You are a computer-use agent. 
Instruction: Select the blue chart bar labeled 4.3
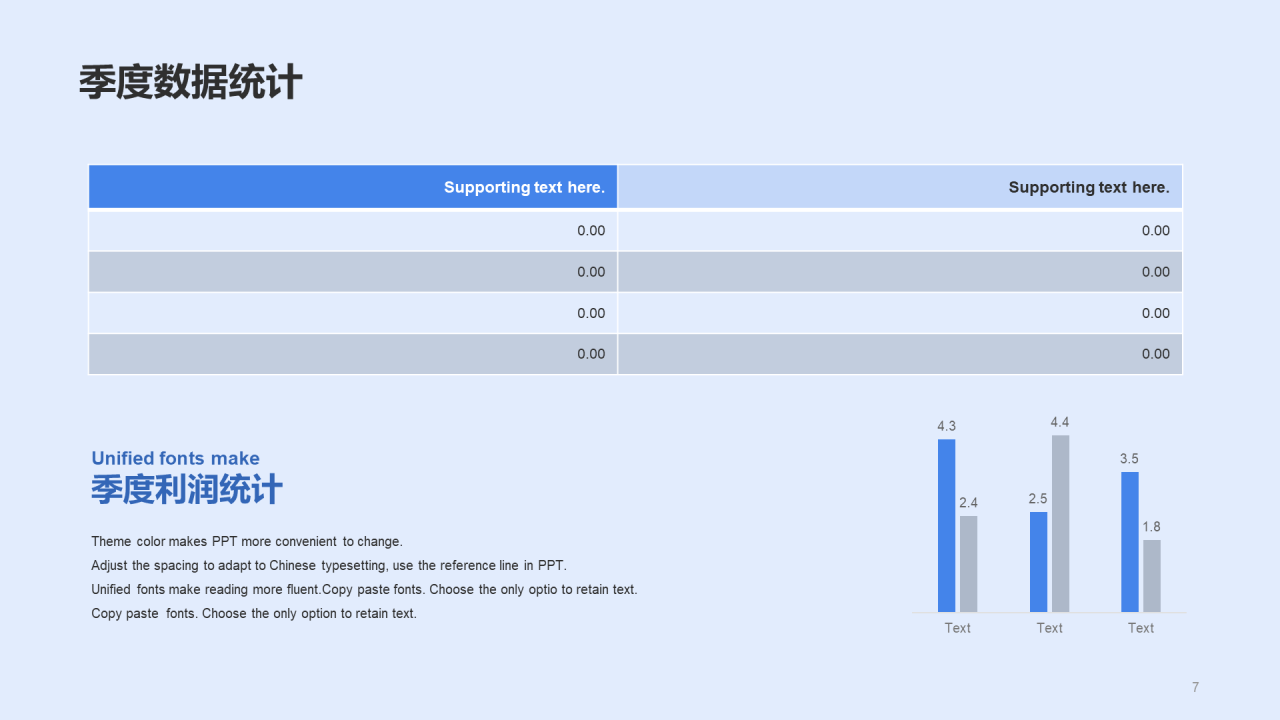point(946,526)
